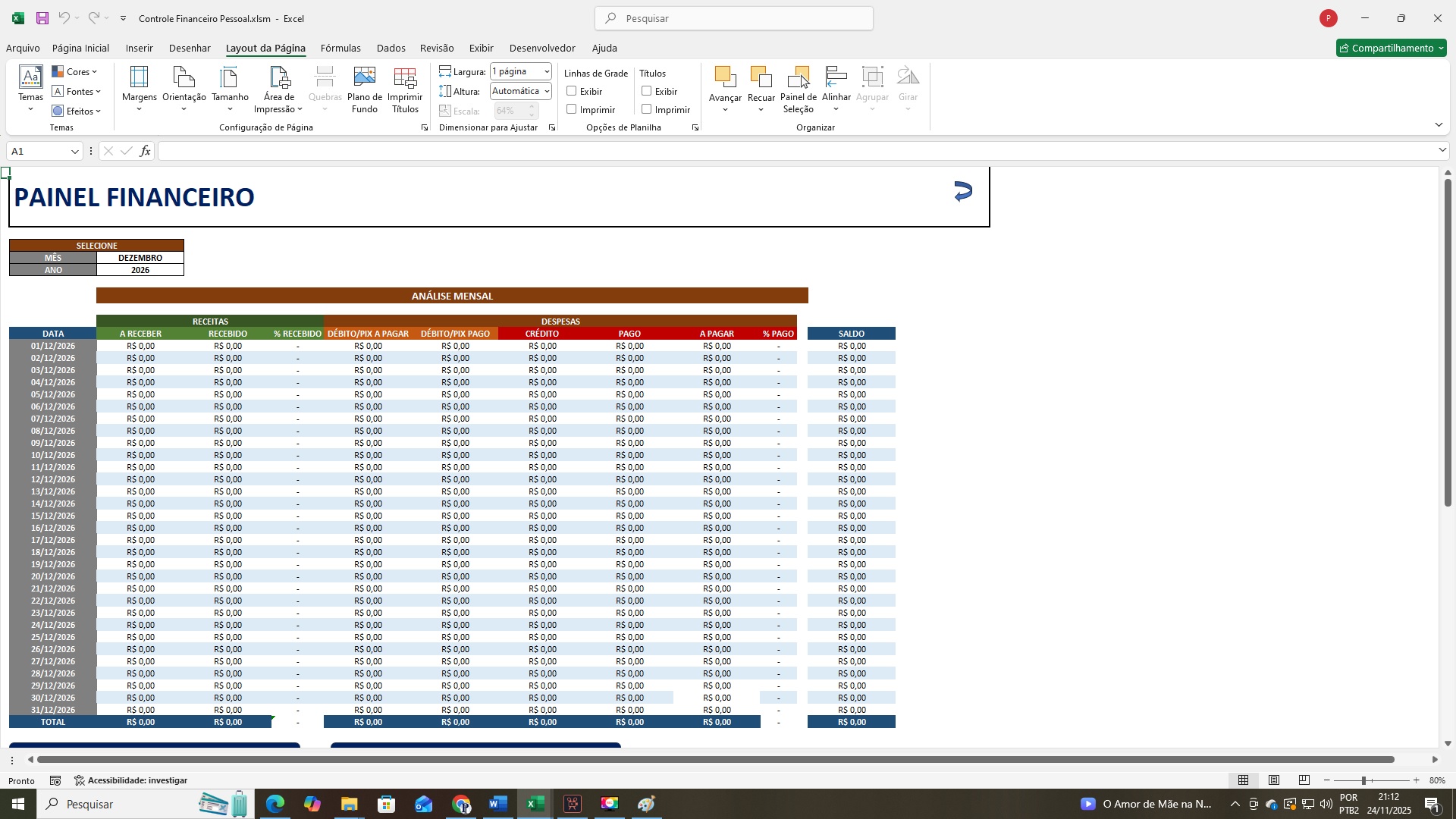The image size is (1456, 819).
Task: Expand the Largura width dropdown
Action: pyautogui.click(x=546, y=72)
